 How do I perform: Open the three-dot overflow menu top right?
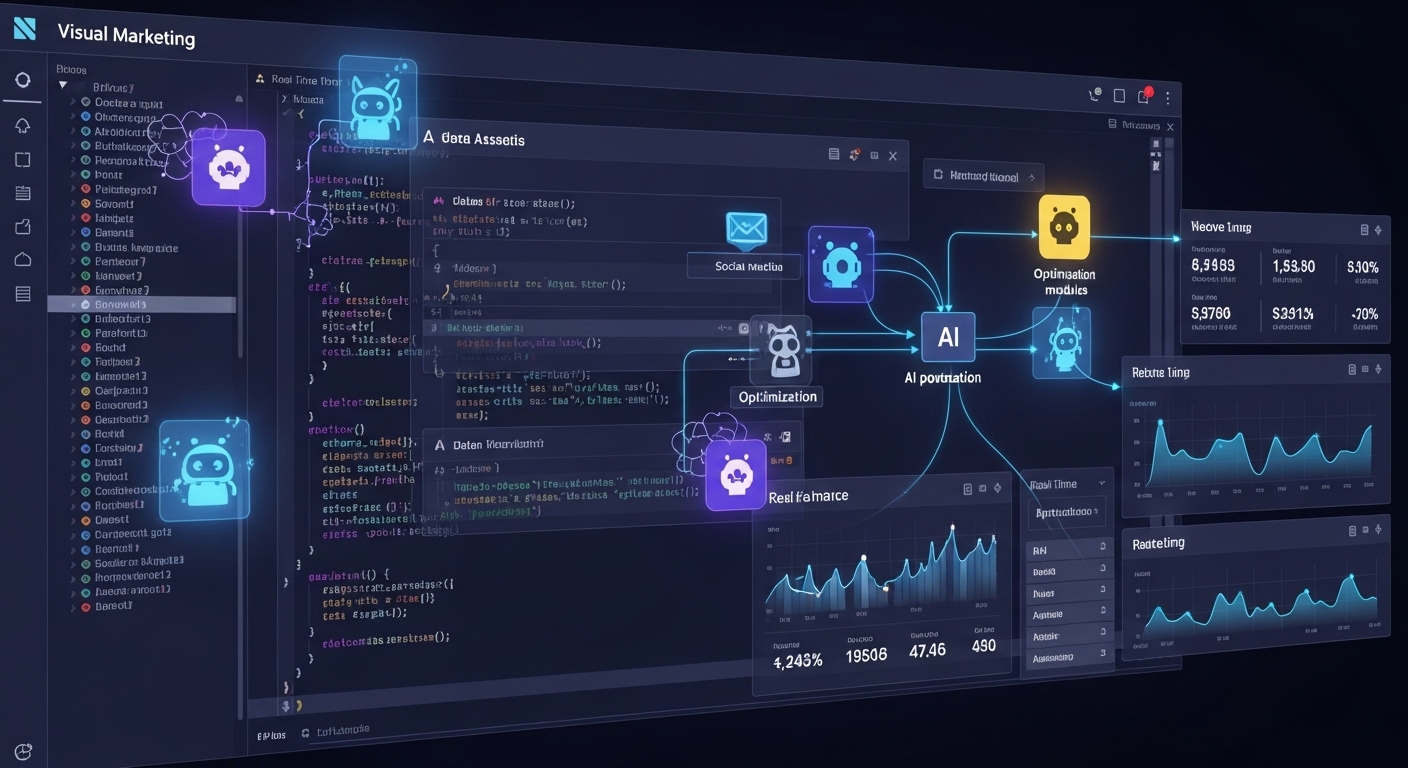click(1168, 95)
